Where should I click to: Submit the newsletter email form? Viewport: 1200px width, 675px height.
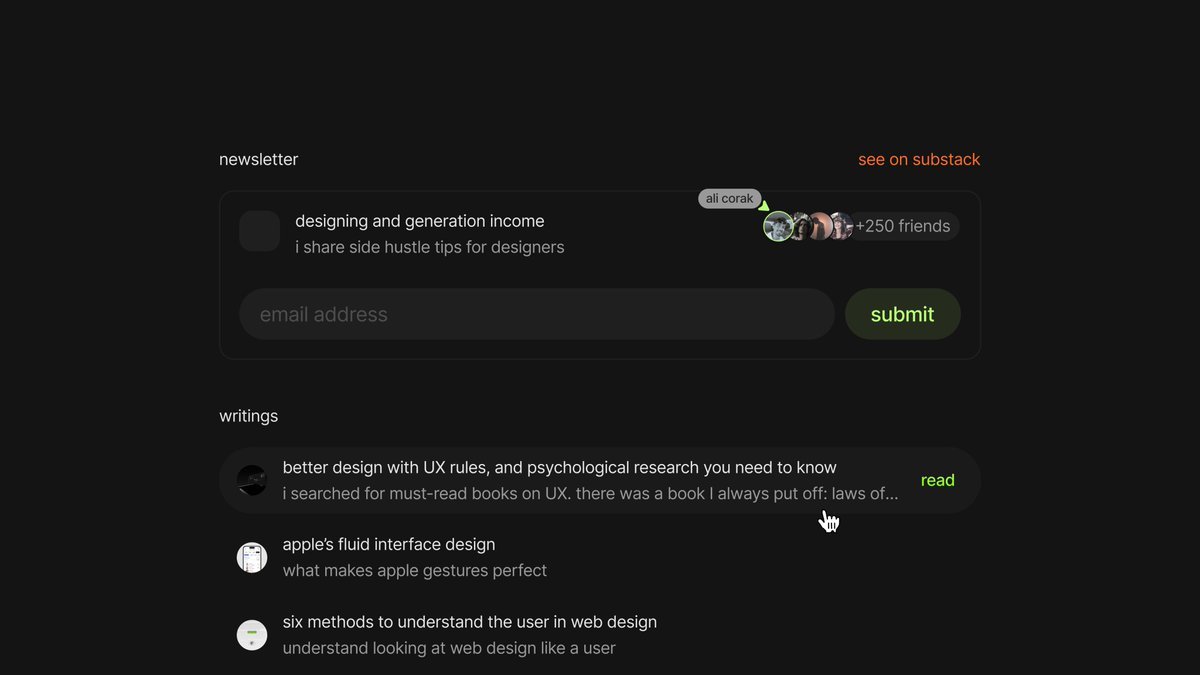(903, 314)
